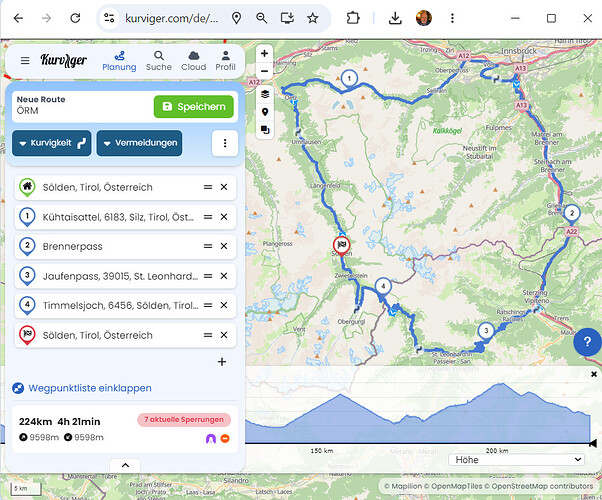602x500 pixels.
Task: Bookmark page with the star icon
Action: tap(313, 18)
